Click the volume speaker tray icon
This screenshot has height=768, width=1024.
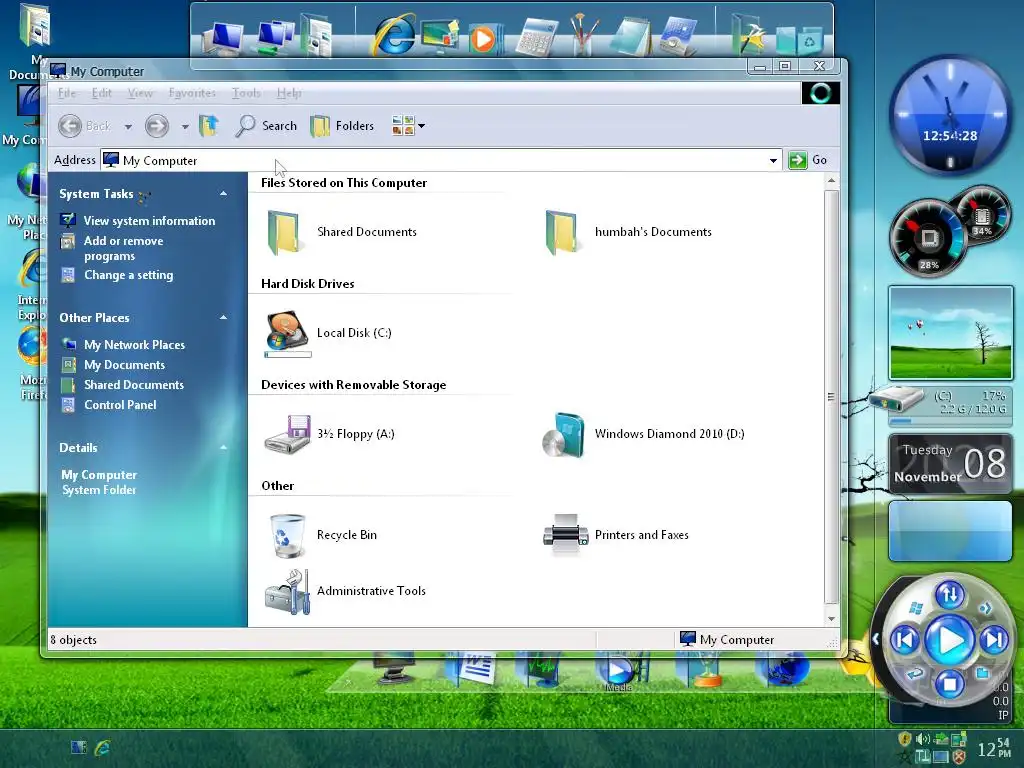pyautogui.click(x=922, y=739)
